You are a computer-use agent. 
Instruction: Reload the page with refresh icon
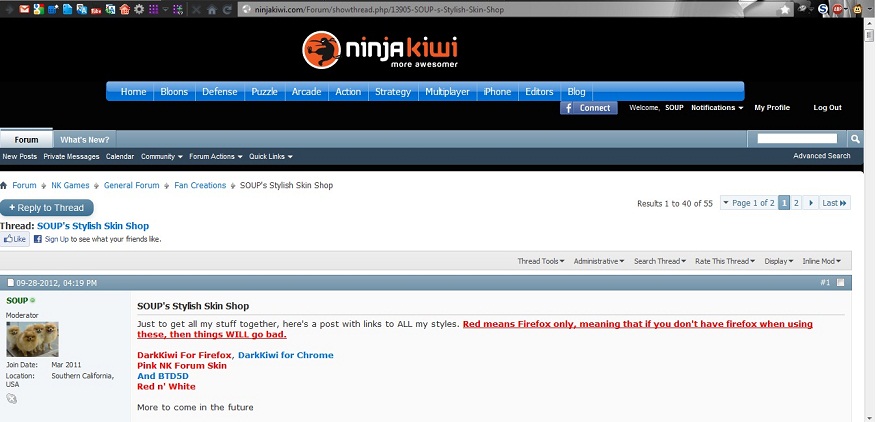tap(227, 10)
